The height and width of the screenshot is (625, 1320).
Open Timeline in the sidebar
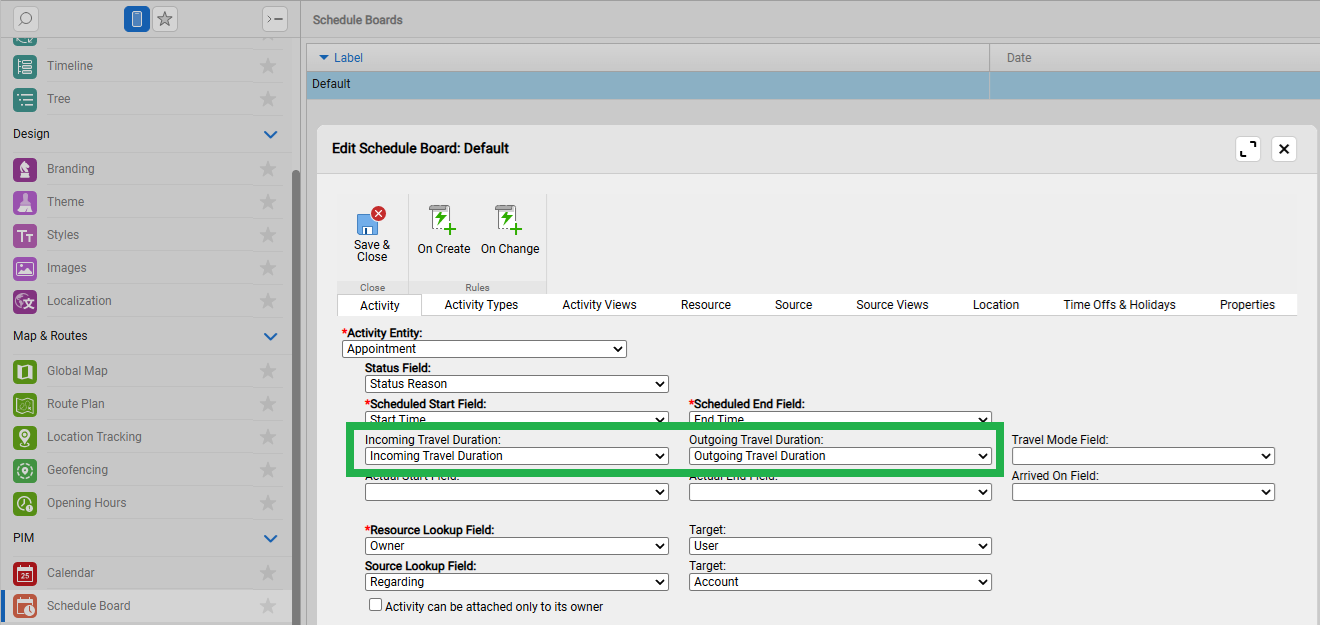pyautogui.click(x=69, y=66)
